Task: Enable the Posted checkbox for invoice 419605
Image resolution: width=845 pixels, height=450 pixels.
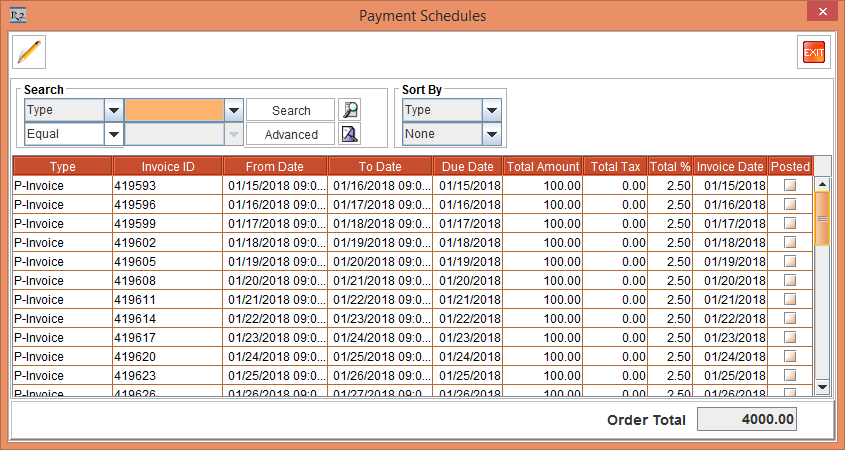Action: tap(790, 261)
